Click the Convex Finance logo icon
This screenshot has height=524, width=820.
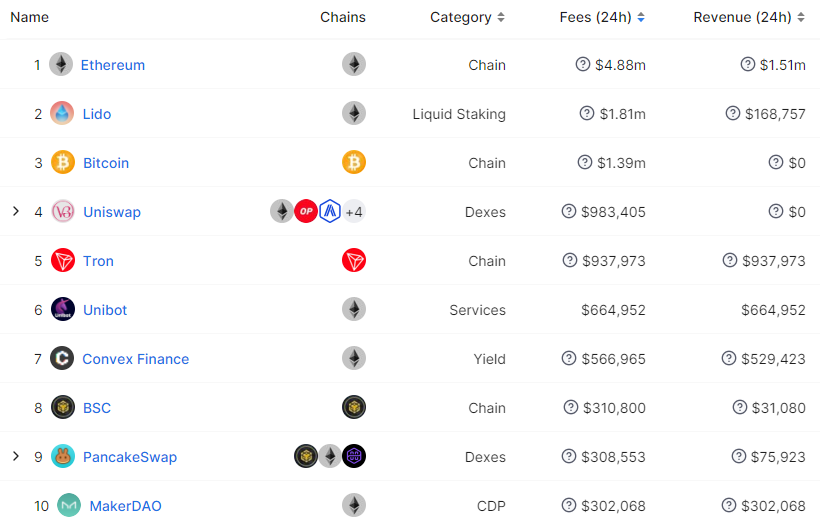62,359
